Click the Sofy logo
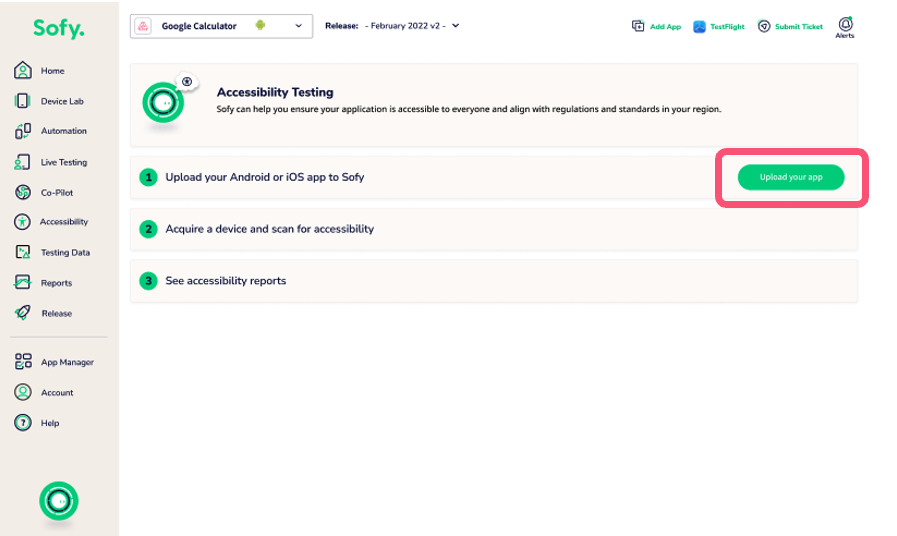 58,28
